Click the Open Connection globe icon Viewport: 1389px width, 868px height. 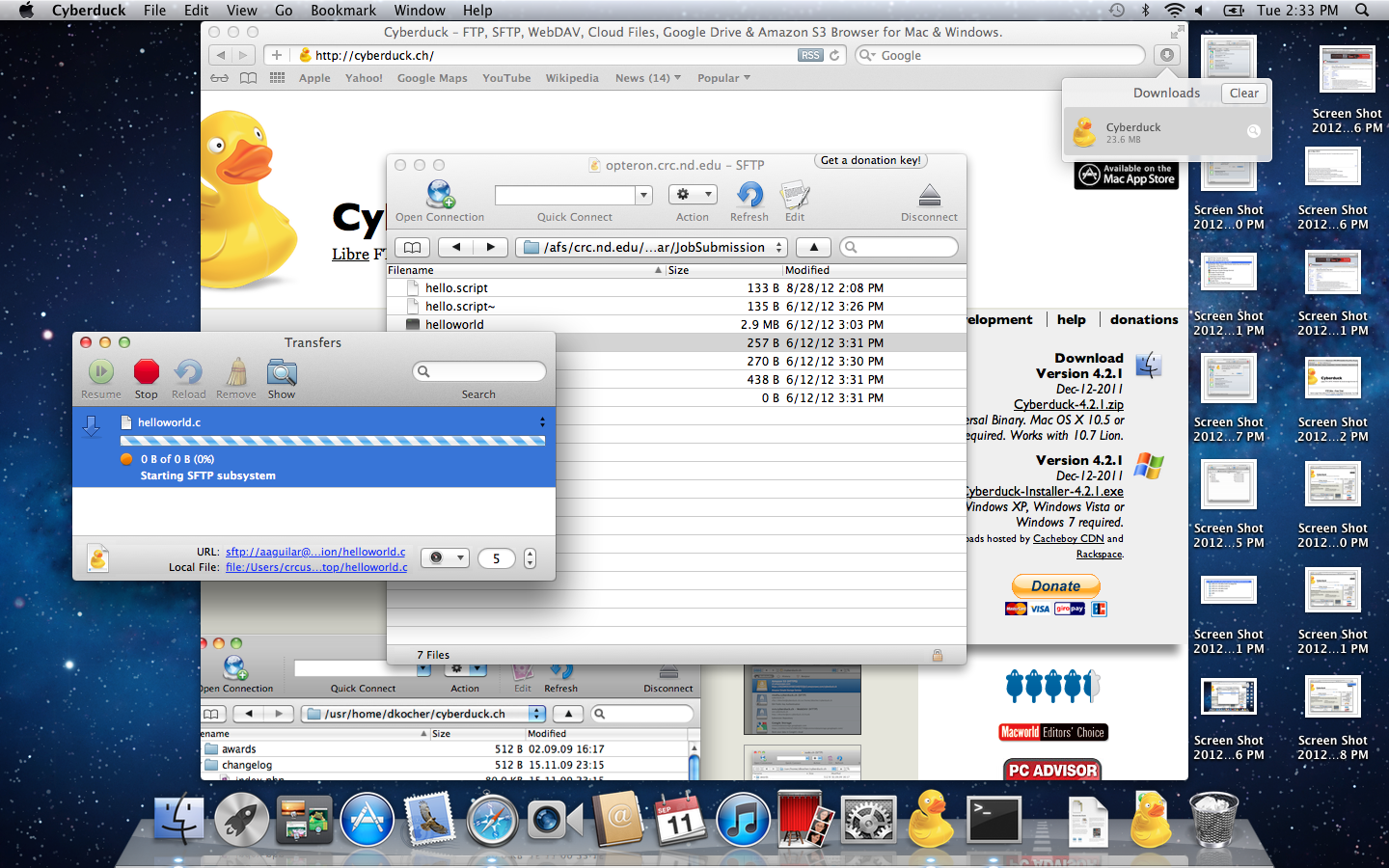(x=440, y=196)
